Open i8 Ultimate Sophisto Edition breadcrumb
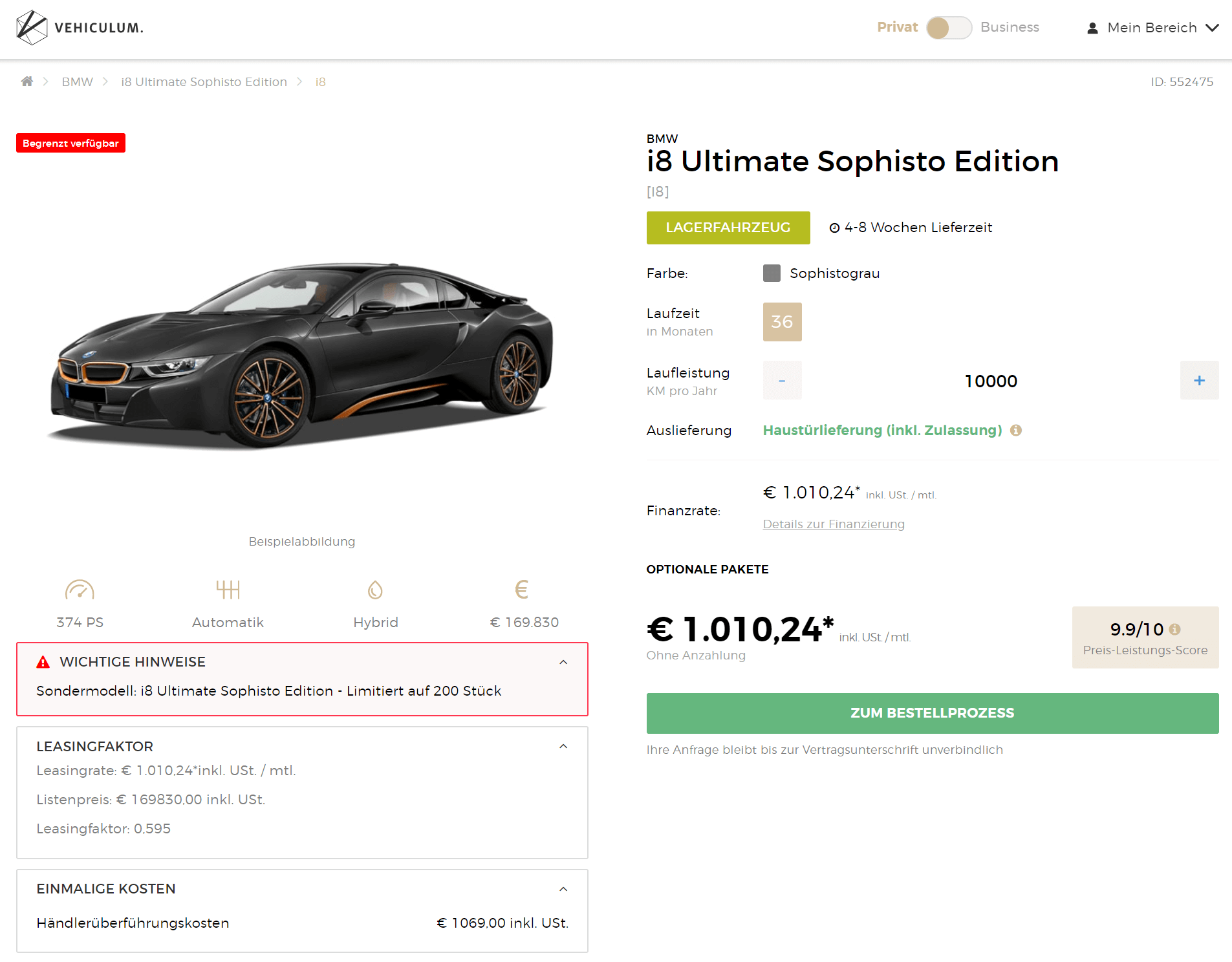This screenshot has width=1232, height=962. pos(204,82)
